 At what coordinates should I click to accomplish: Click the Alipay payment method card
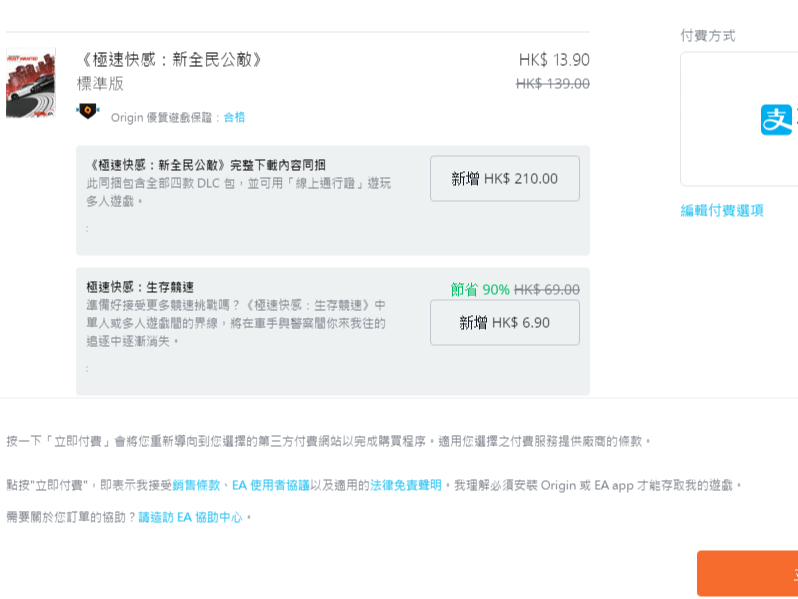click(x=739, y=119)
